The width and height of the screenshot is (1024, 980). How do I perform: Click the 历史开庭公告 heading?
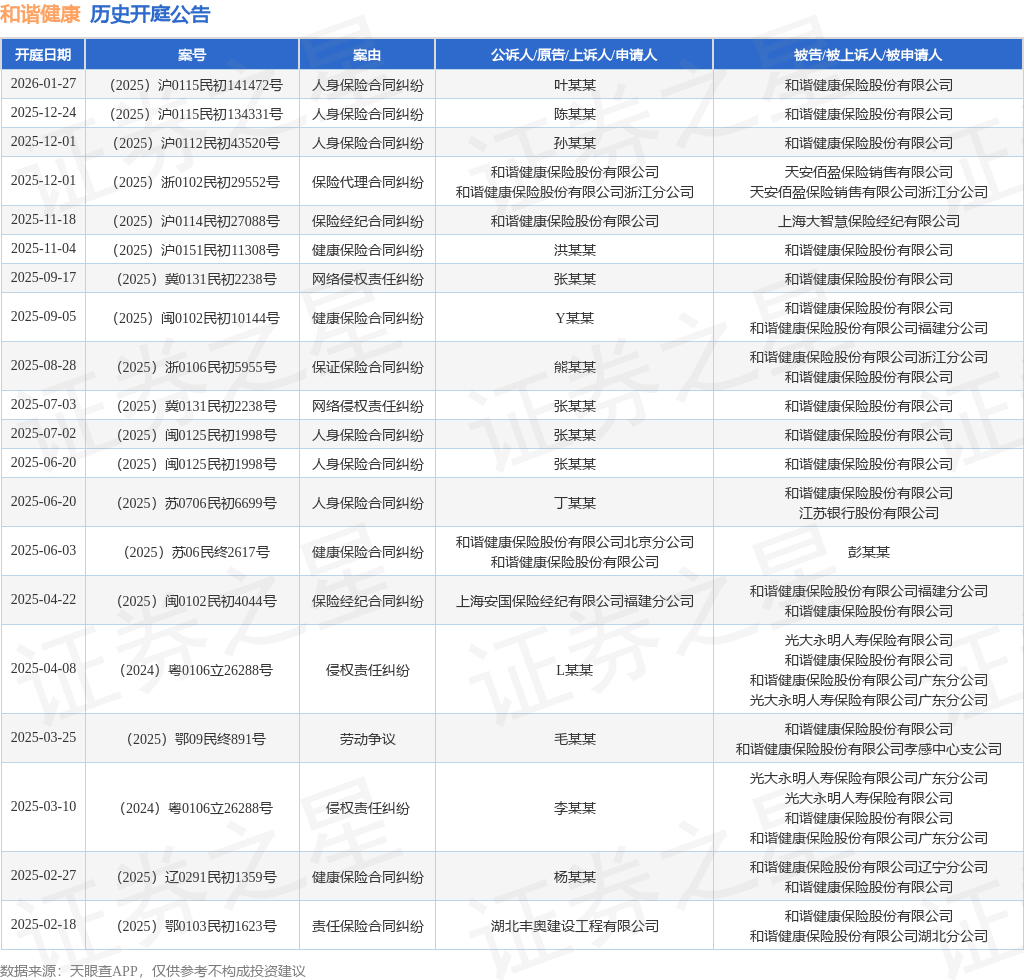pos(150,14)
